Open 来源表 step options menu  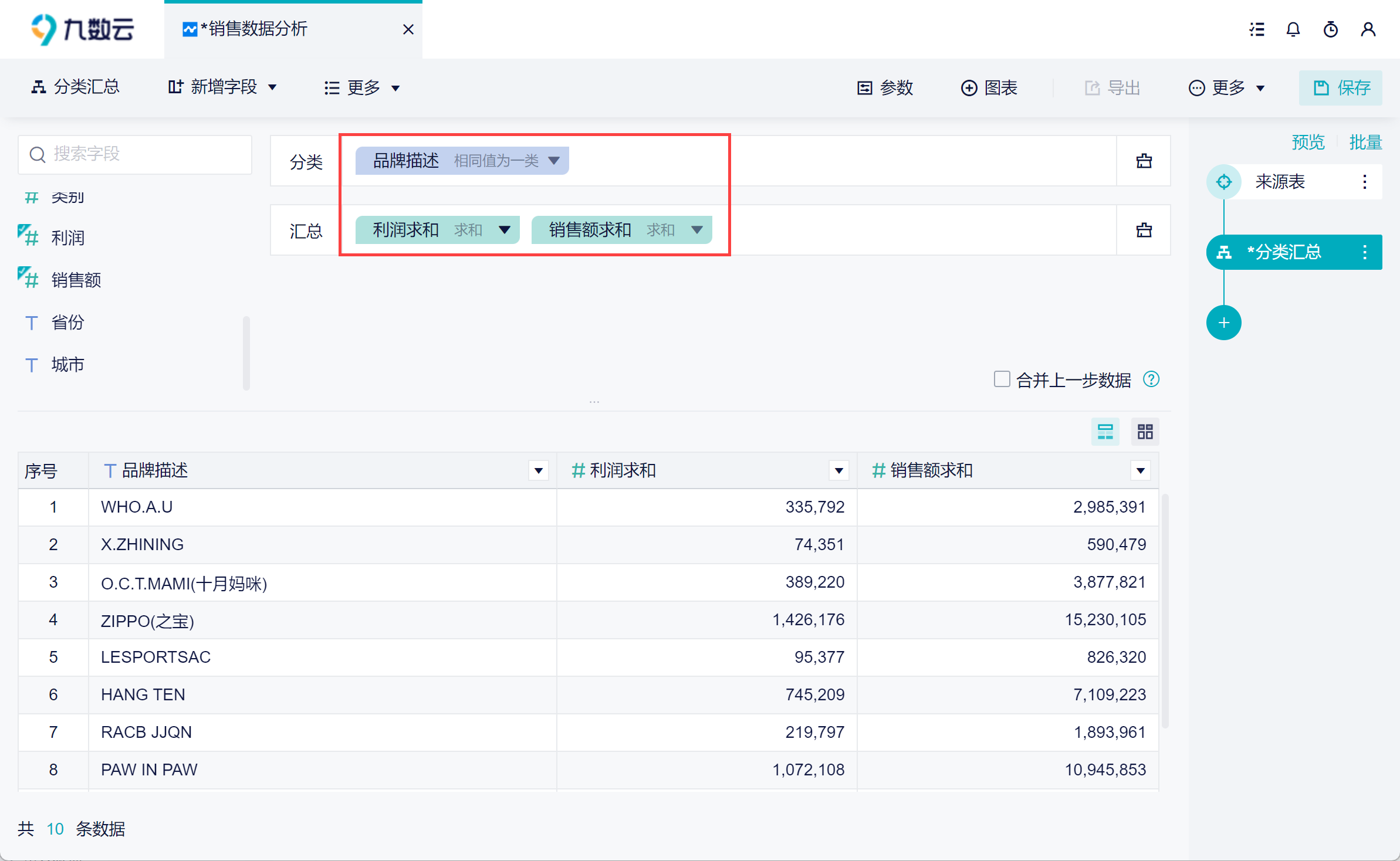click(1365, 182)
